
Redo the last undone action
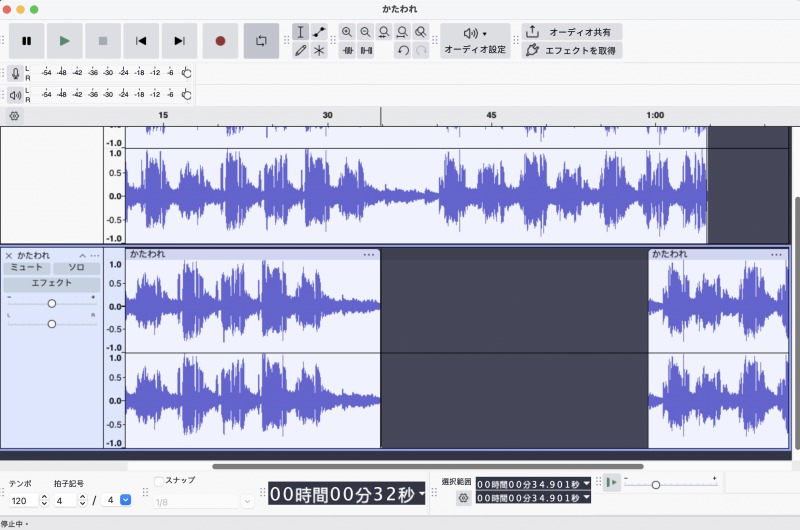(x=421, y=50)
